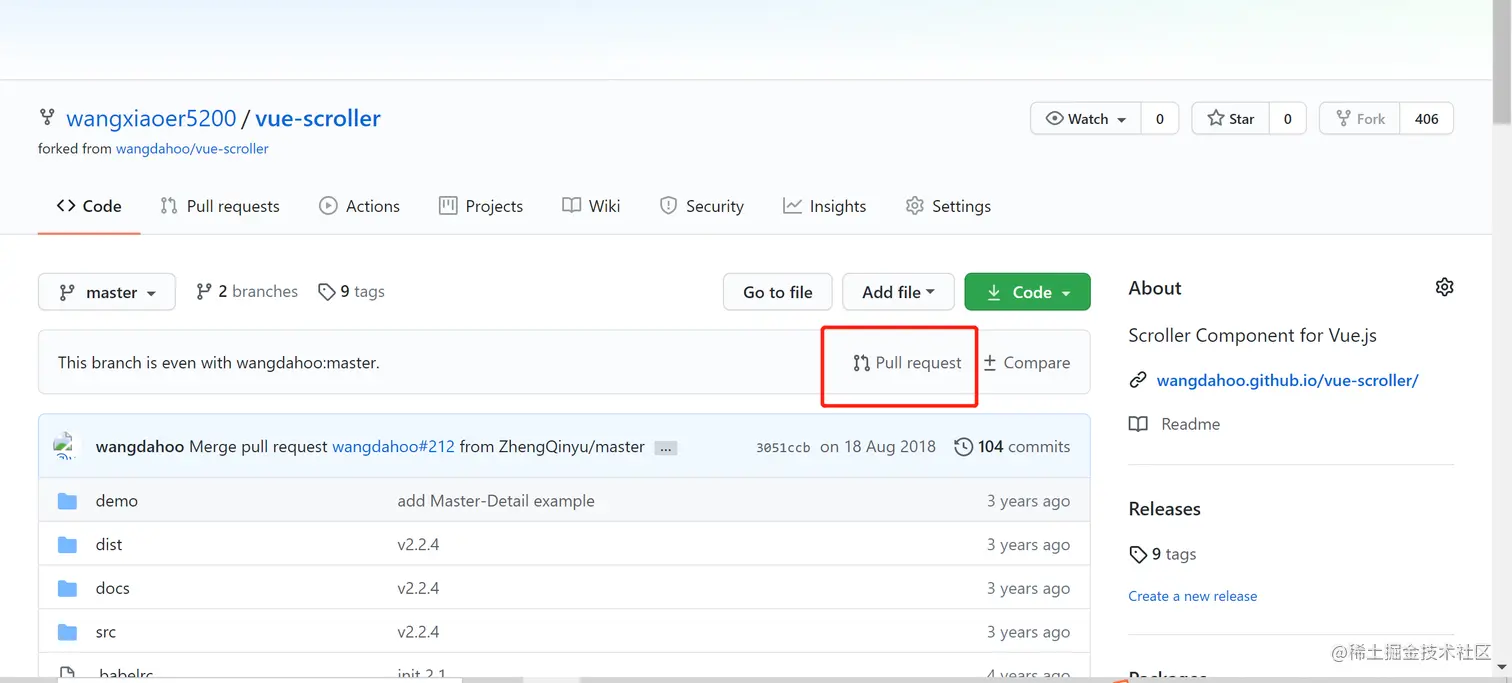Viewport: 1512px width, 683px height.
Task: Open the watchers count of 0
Action: click(1160, 118)
